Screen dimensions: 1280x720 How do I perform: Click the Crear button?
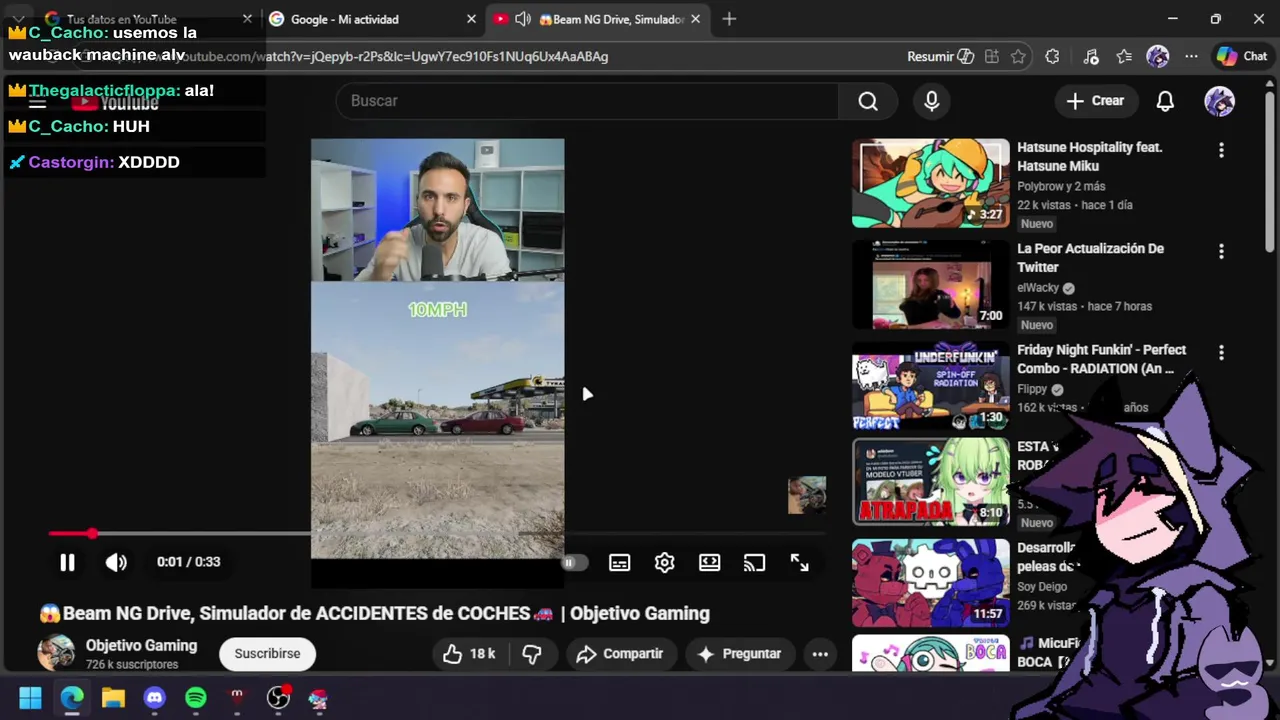(1096, 101)
